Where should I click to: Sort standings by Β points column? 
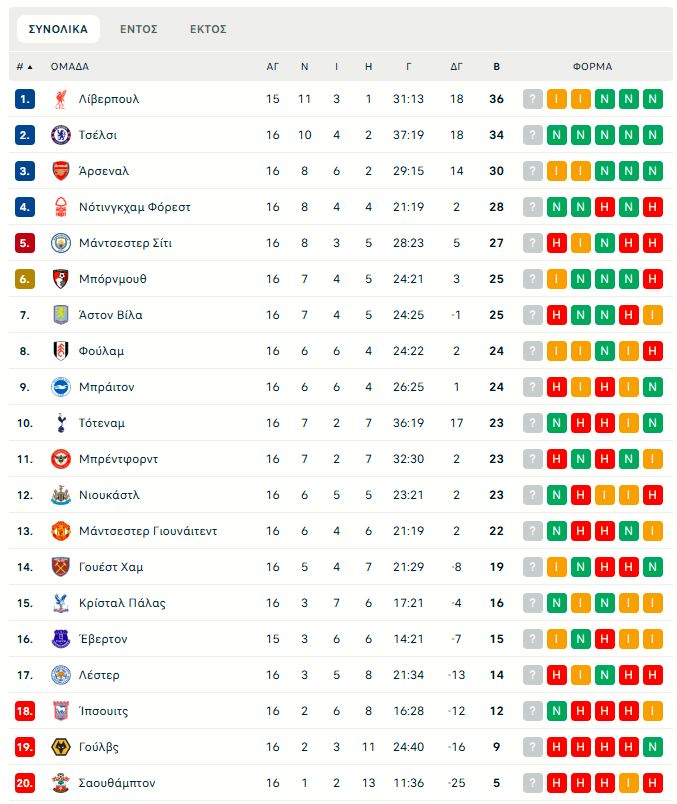pos(497,67)
